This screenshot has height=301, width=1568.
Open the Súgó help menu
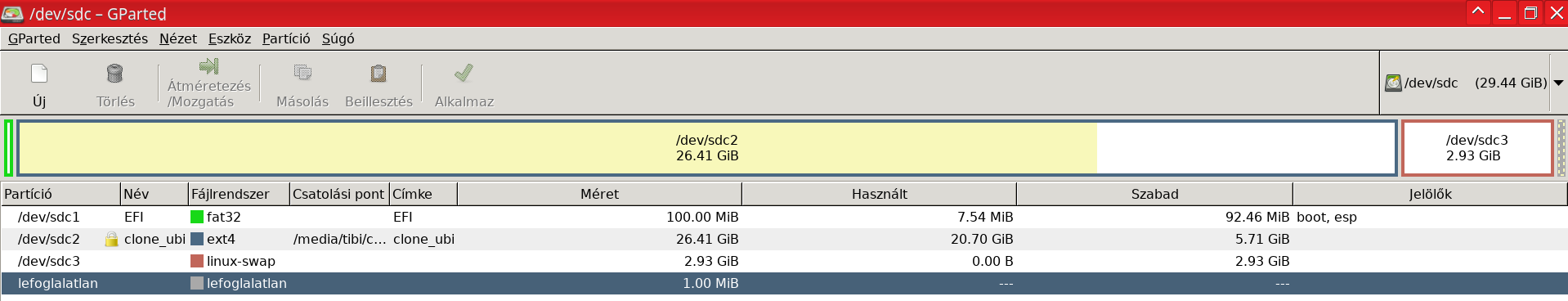[x=338, y=38]
